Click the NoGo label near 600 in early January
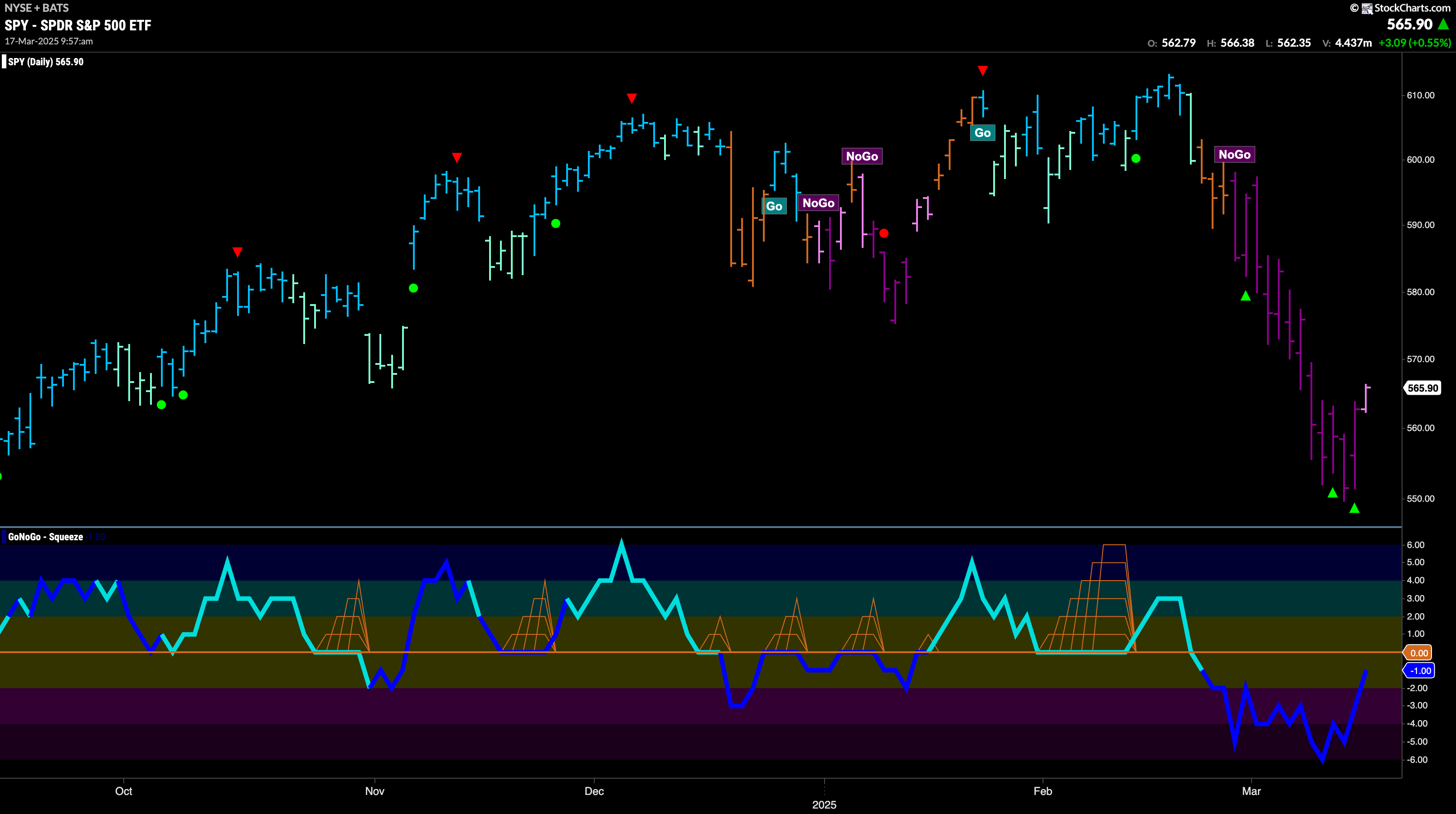 coord(862,156)
